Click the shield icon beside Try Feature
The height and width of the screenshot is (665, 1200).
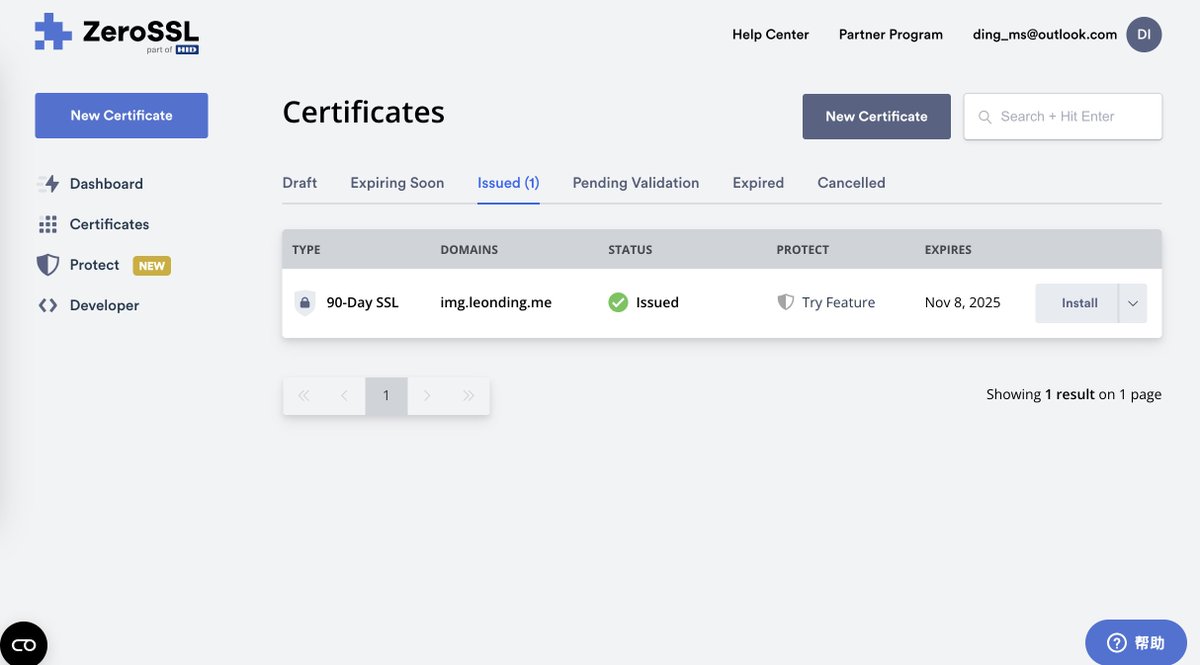(x=786, y=302)
